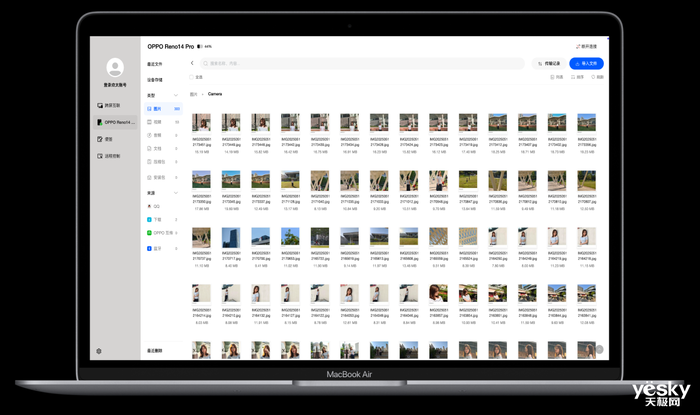The image size is (700, 415).
Task: Open the transfer records button
Action: coord(549,63)
